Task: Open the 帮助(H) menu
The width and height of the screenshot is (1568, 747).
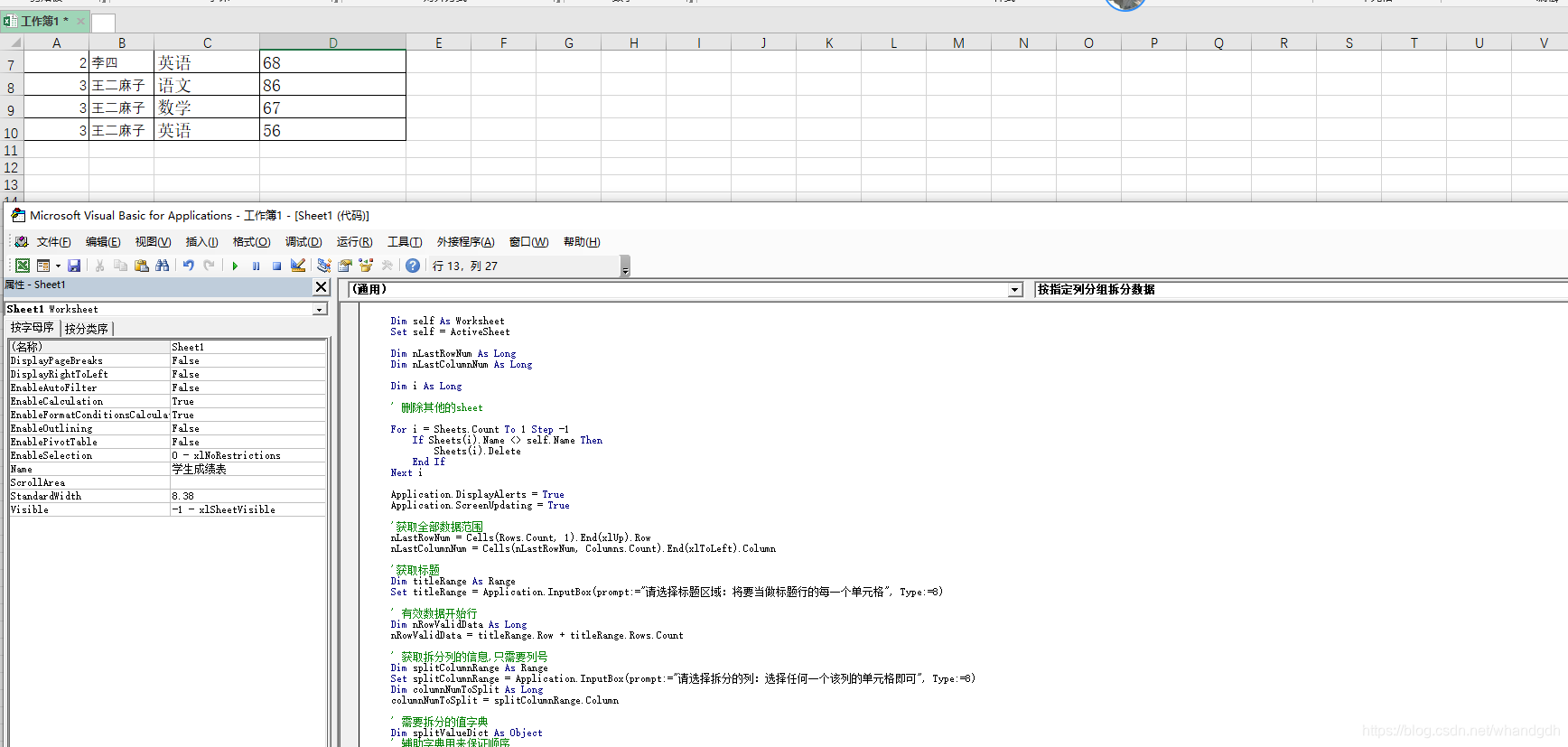Action: (x=582, y=242)
